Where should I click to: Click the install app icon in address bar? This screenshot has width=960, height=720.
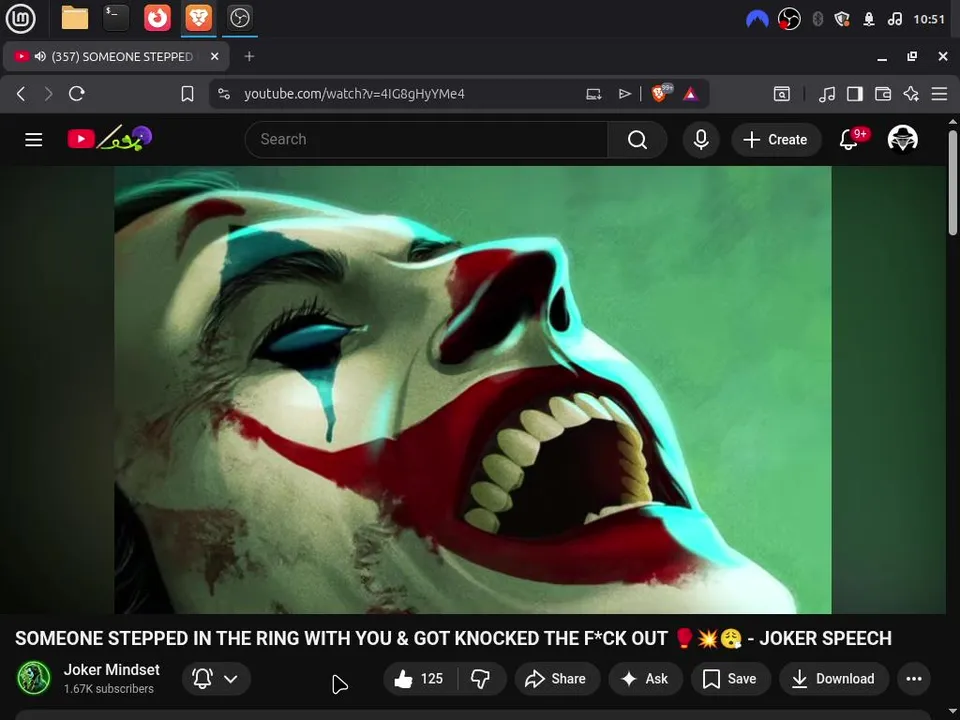(593, 94)
